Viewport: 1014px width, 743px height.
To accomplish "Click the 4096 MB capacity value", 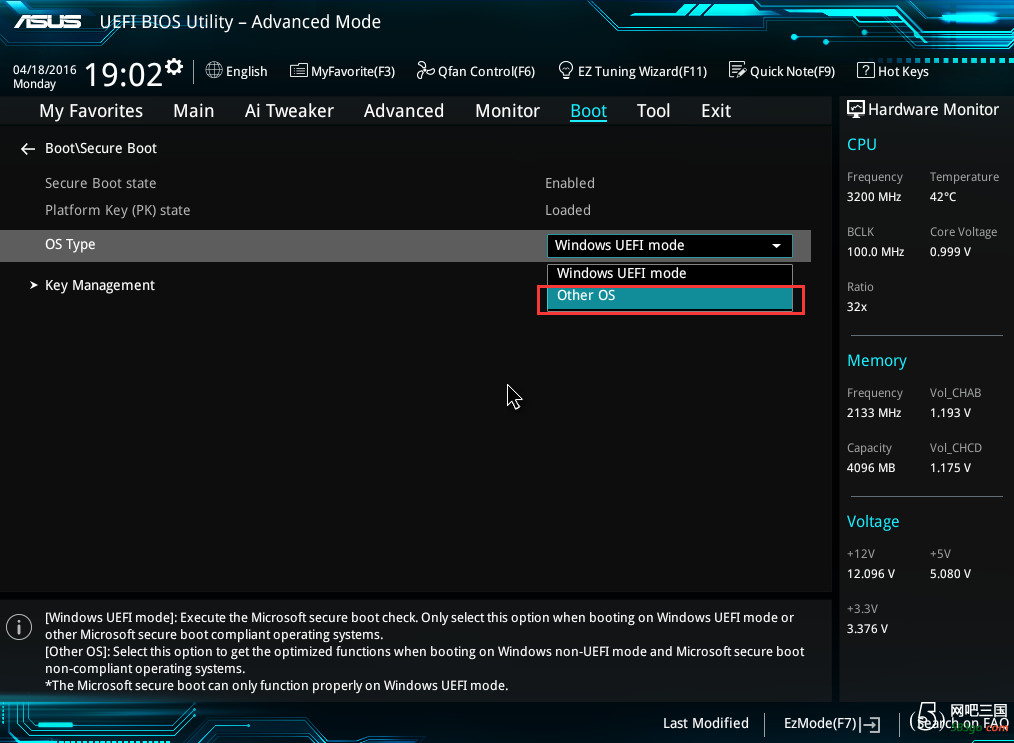I will pos(871,468).
